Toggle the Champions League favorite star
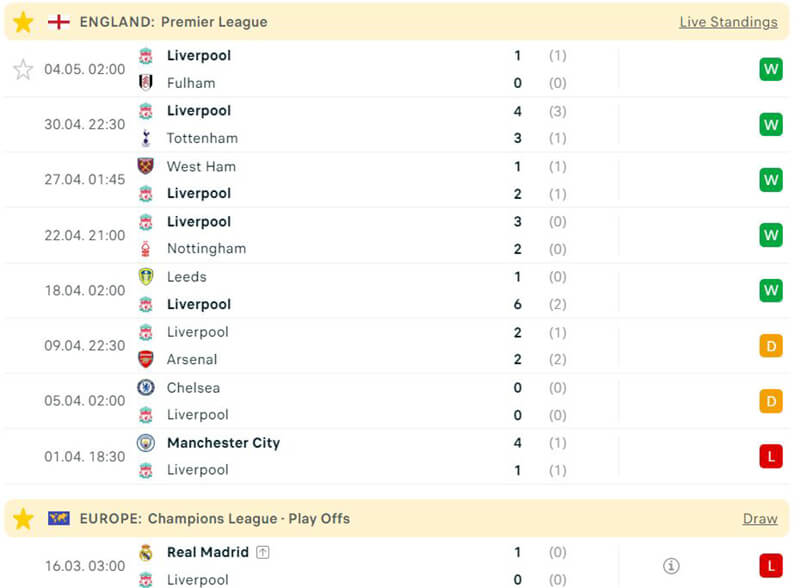Screen dimensions: 800x588 click(23, 518)
